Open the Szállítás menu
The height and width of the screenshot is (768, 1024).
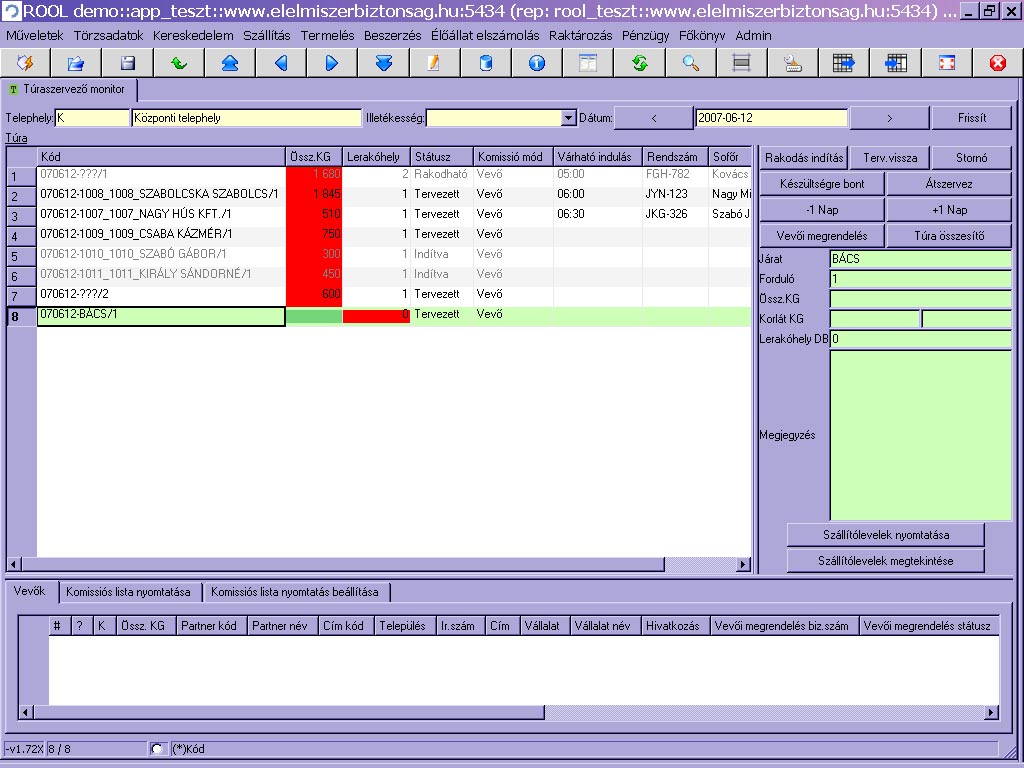tap(266, 35)
